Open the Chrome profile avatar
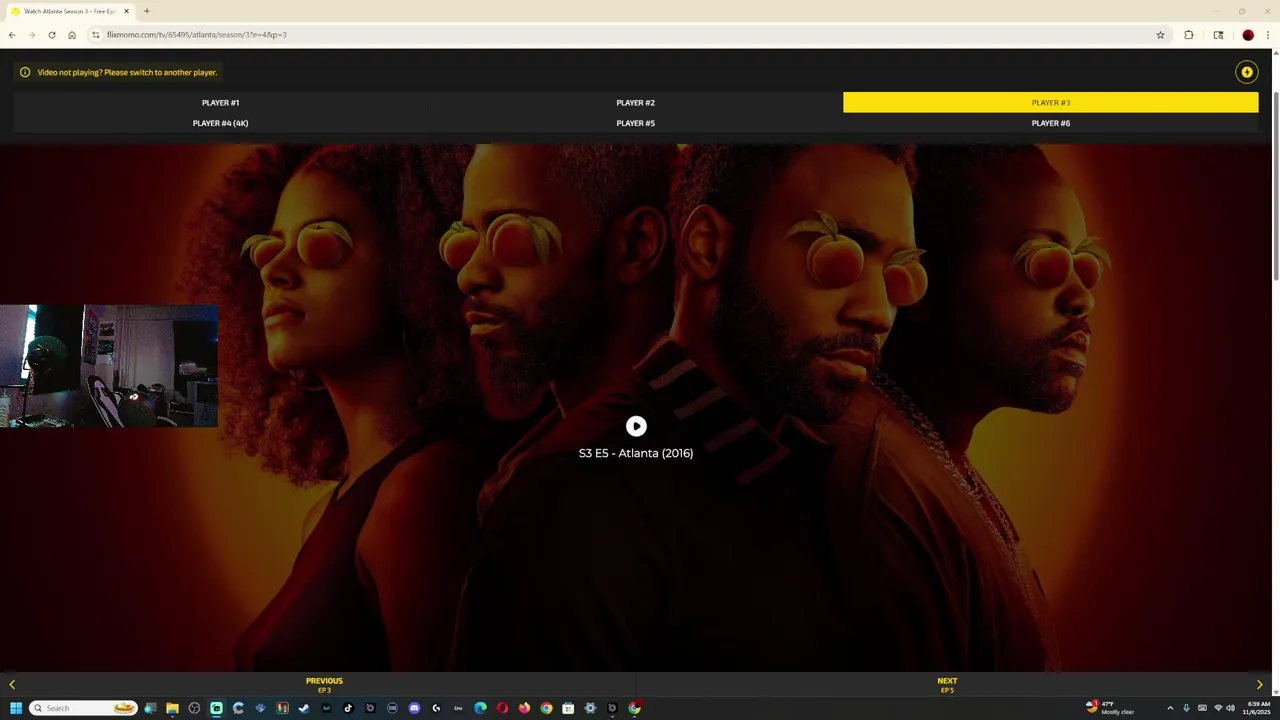1280x720 pixels. pyautogui.click(x=1248, y=35)
